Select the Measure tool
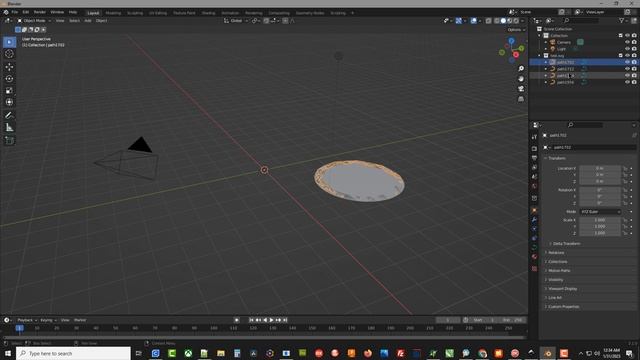Viewport: 640px width, 360px height. (x=9, y=128)
